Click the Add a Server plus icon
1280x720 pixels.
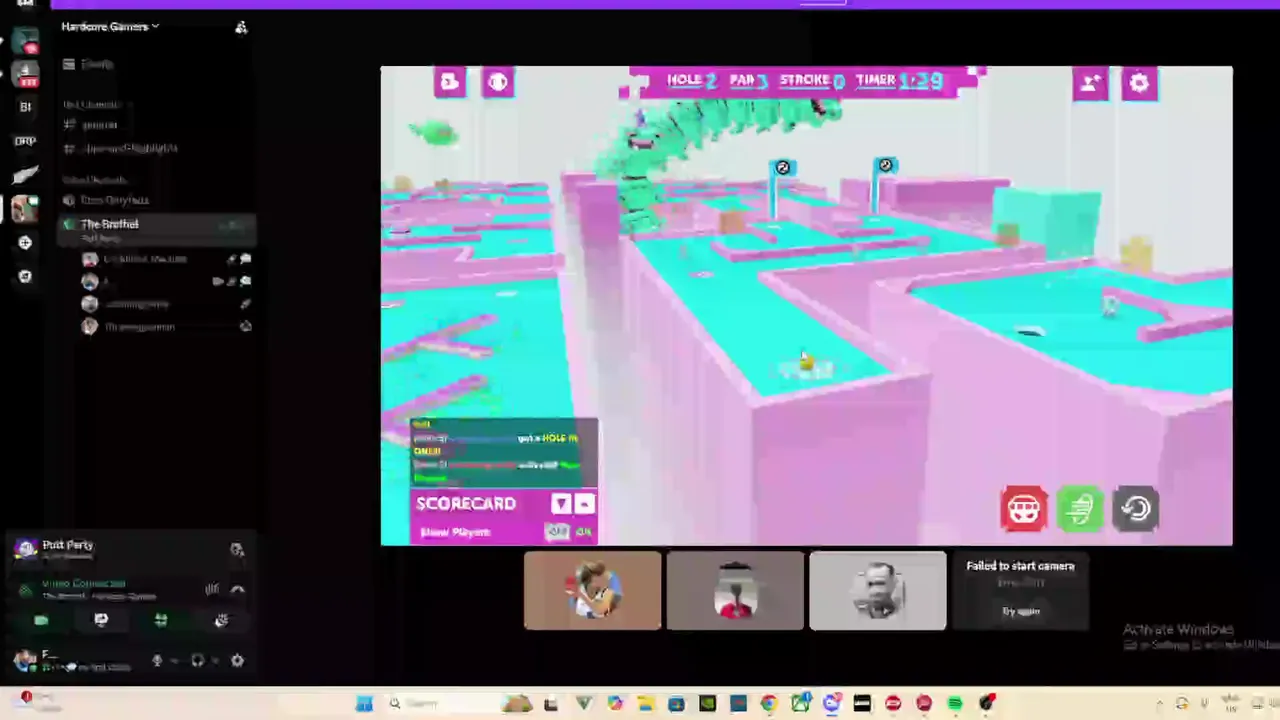pos(25,243)
